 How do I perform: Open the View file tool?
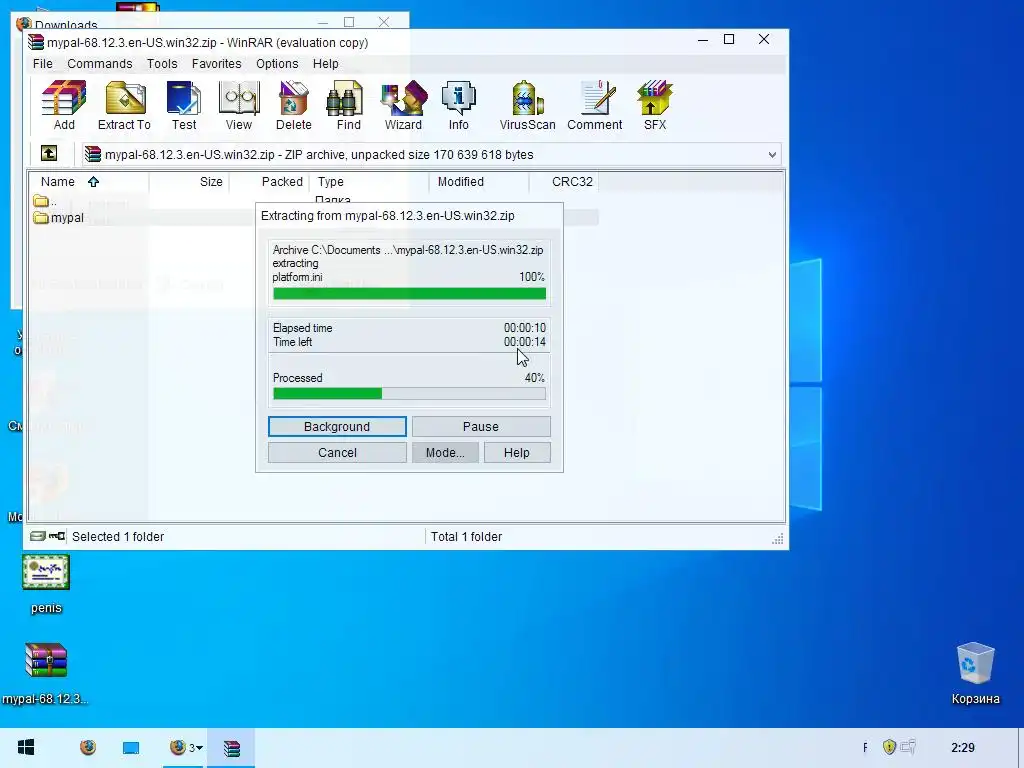239,104
